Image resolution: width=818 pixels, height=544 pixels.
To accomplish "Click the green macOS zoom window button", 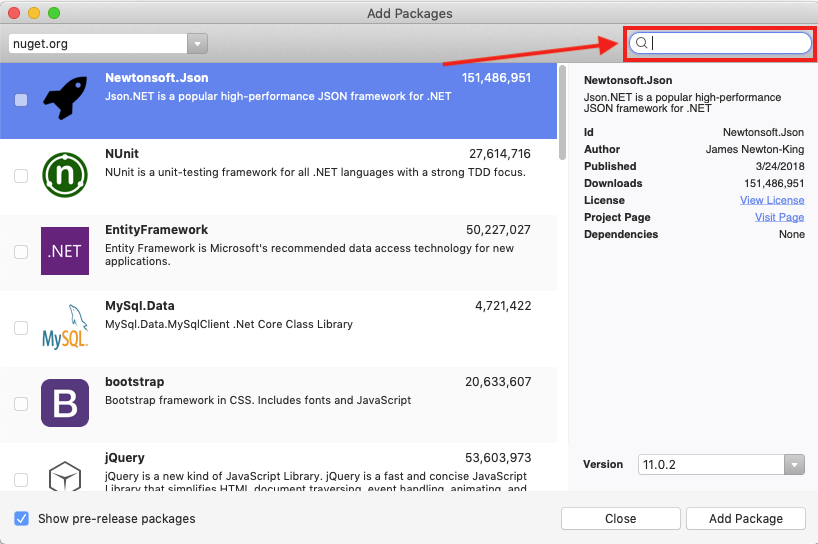I will click(x=54, y=13).
